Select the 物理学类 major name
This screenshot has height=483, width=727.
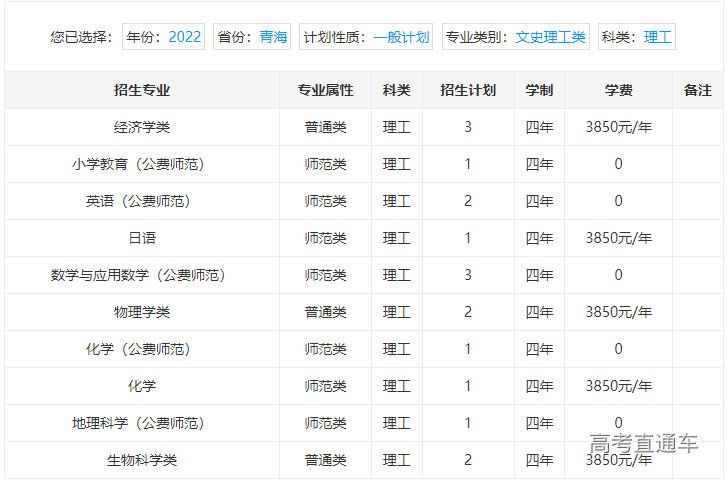point(142,312)
